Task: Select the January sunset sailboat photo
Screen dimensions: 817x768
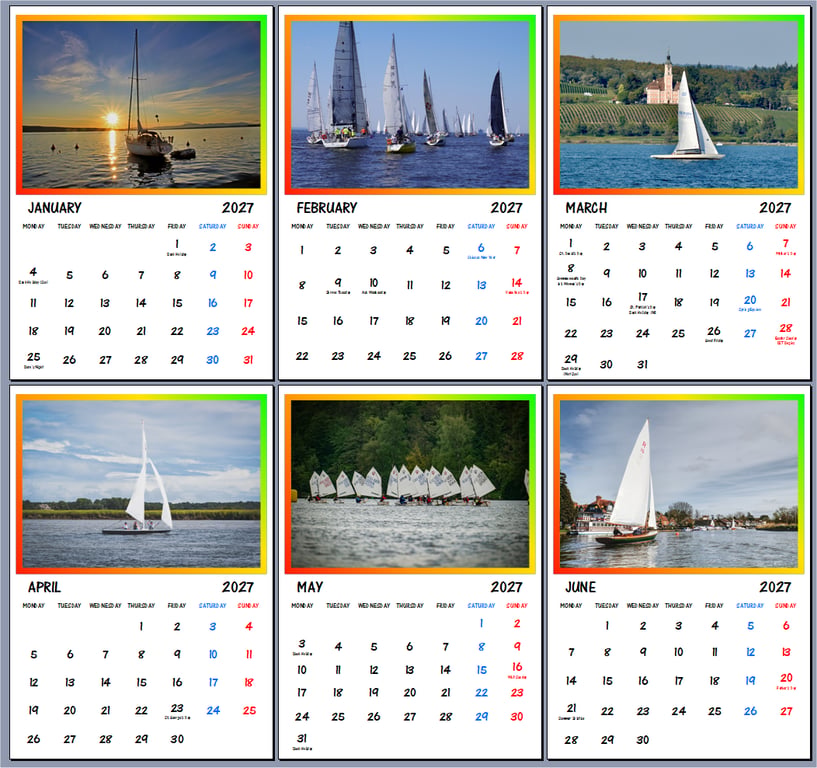Action: (x=141, y=105)
